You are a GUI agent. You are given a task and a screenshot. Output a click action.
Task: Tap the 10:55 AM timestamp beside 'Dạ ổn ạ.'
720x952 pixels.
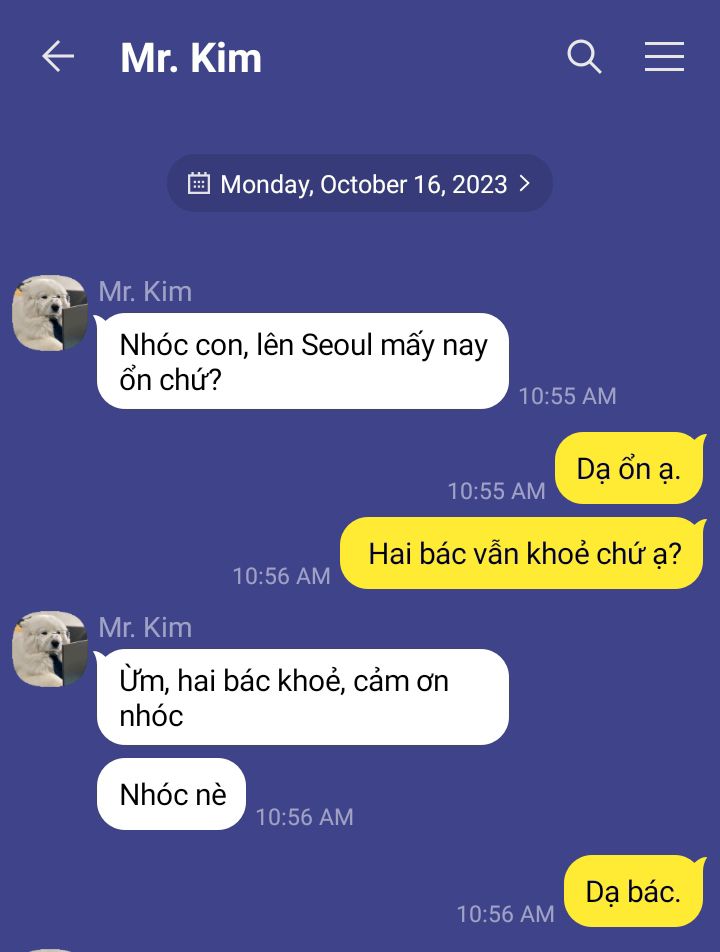point(497,491)
